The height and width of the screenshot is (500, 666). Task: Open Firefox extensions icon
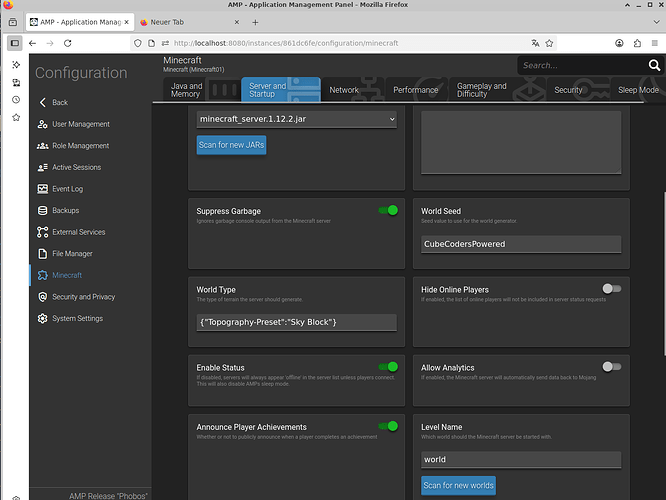(637, 43)
